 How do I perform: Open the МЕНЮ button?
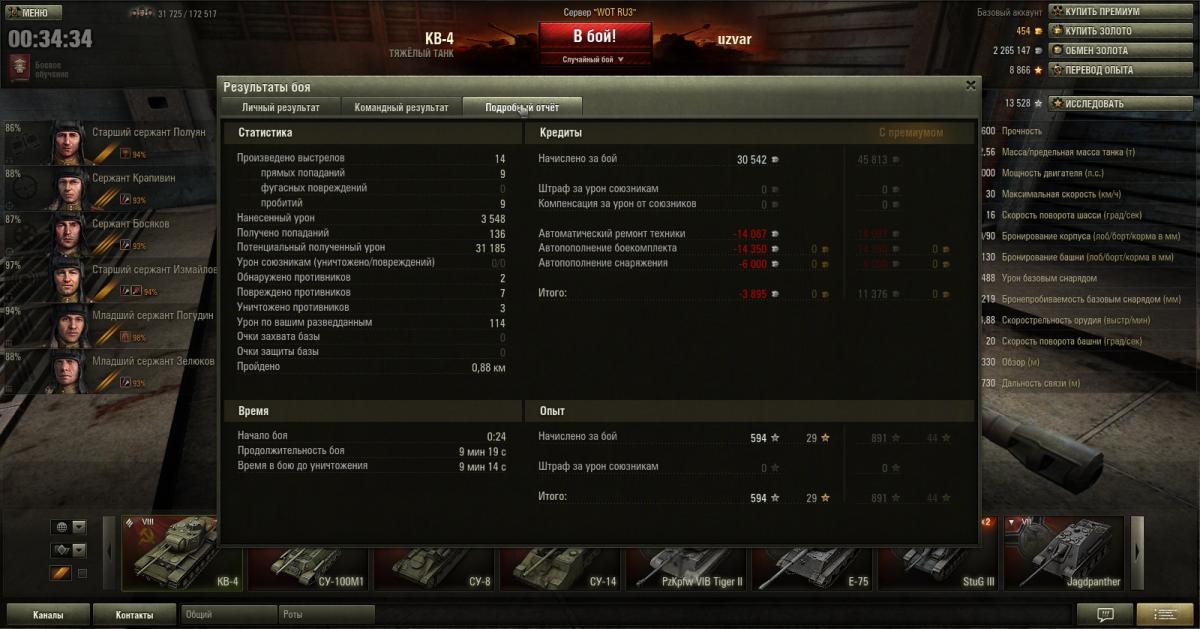34,13
